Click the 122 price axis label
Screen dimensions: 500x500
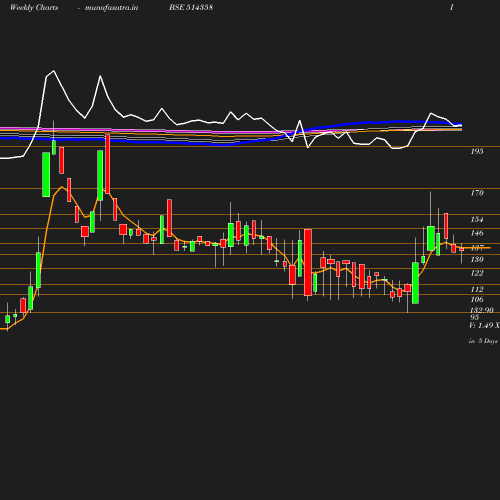(x=477, y=273)
